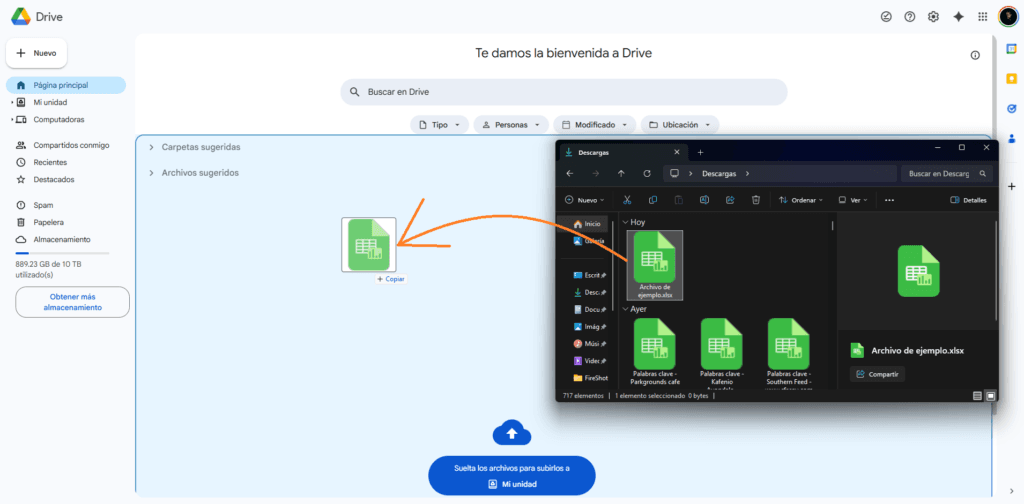Open a new Explorer tab with plus icon
The width and height of the screenshot is (1024, 504).
pos(700,152)
